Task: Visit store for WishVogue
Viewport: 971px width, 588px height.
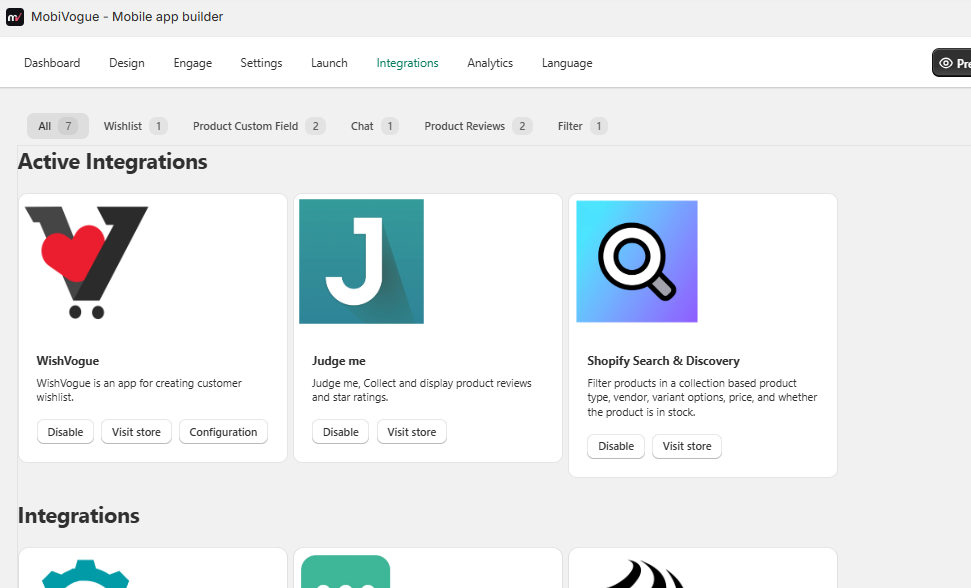Action: click(x=136, y=432)
